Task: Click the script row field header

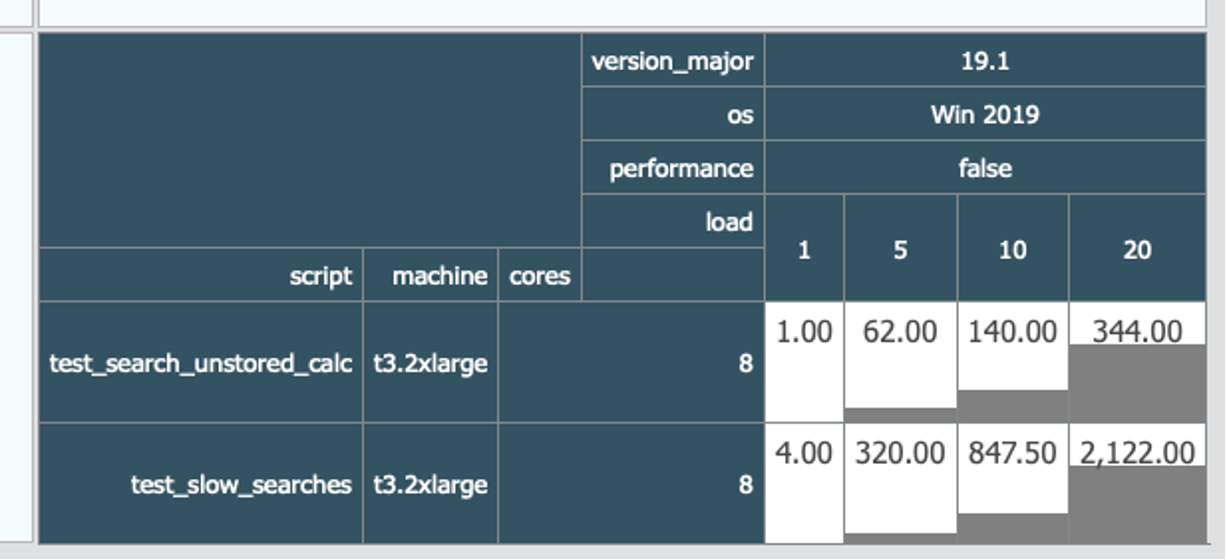Action: 200,275
